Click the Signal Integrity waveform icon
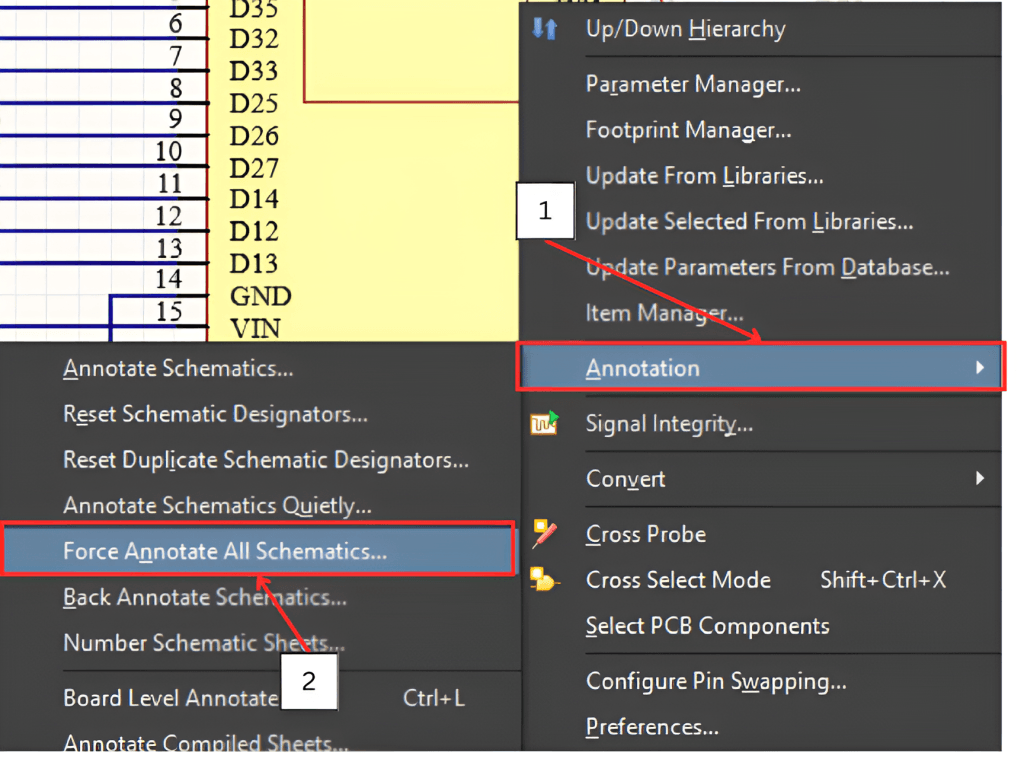The image size is (1024, 759). [x=544, y=424]
